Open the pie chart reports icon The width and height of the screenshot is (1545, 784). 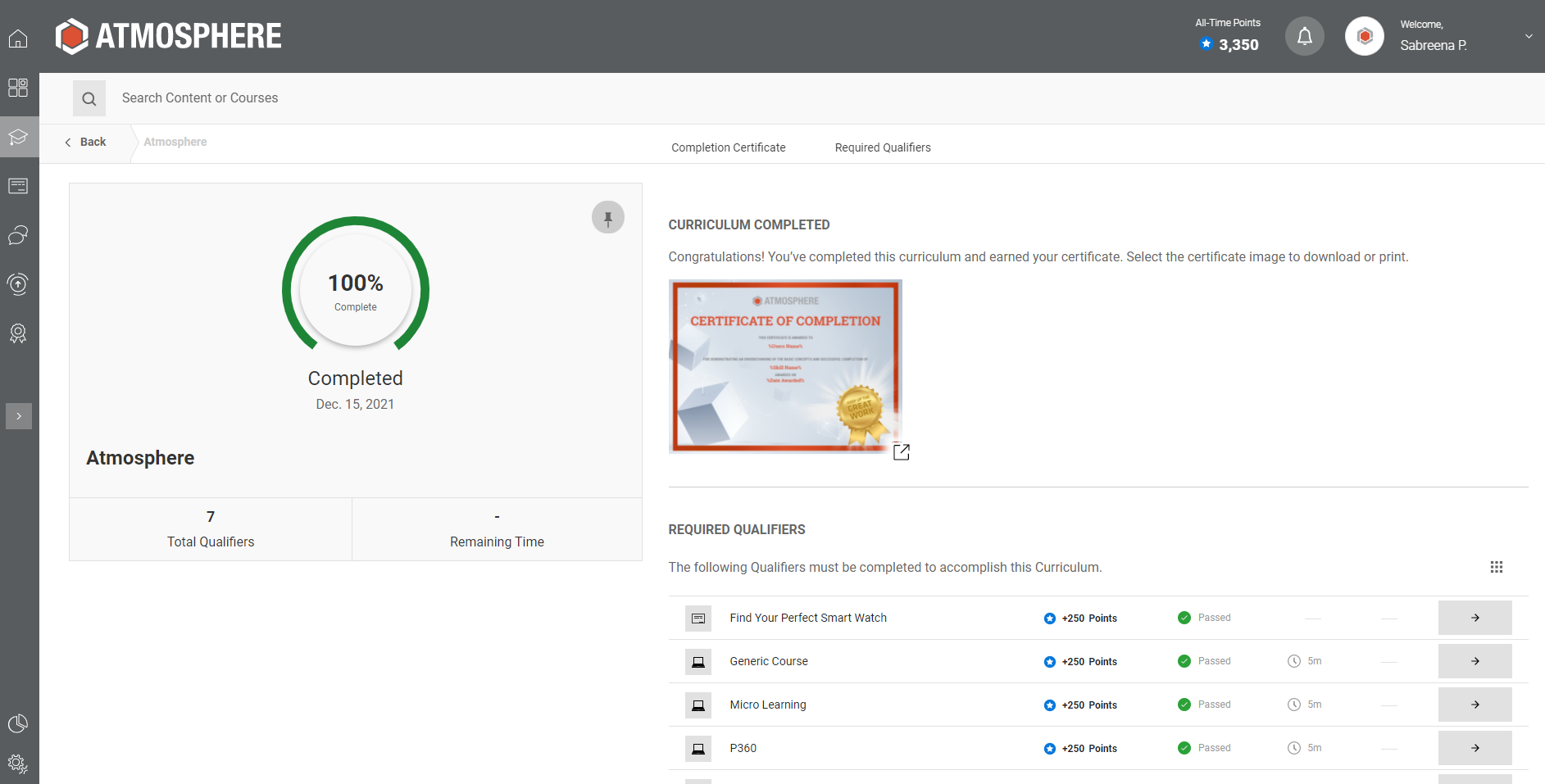coord(18,723)
